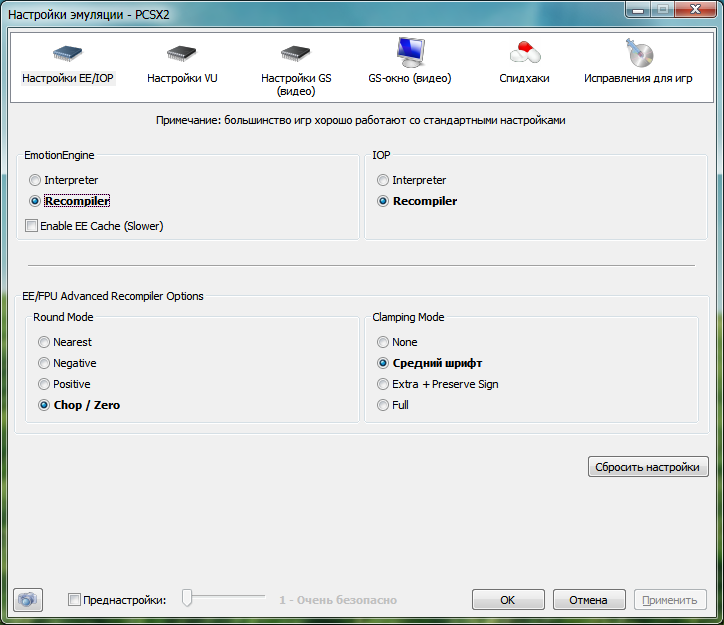Open the Настройки GS (видео) chip icon
This screenshot has height=625, width=724.
pos(296,54)
